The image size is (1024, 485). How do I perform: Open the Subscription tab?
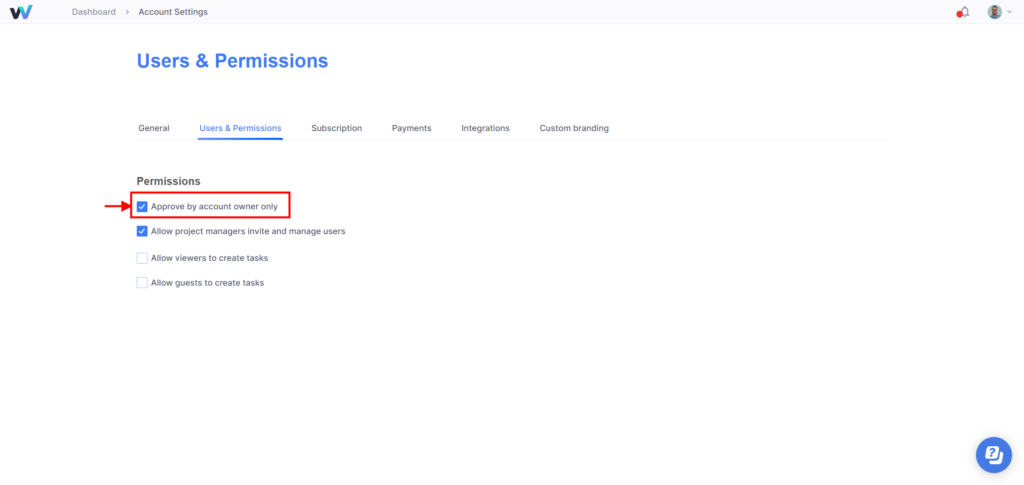(336, 128)
